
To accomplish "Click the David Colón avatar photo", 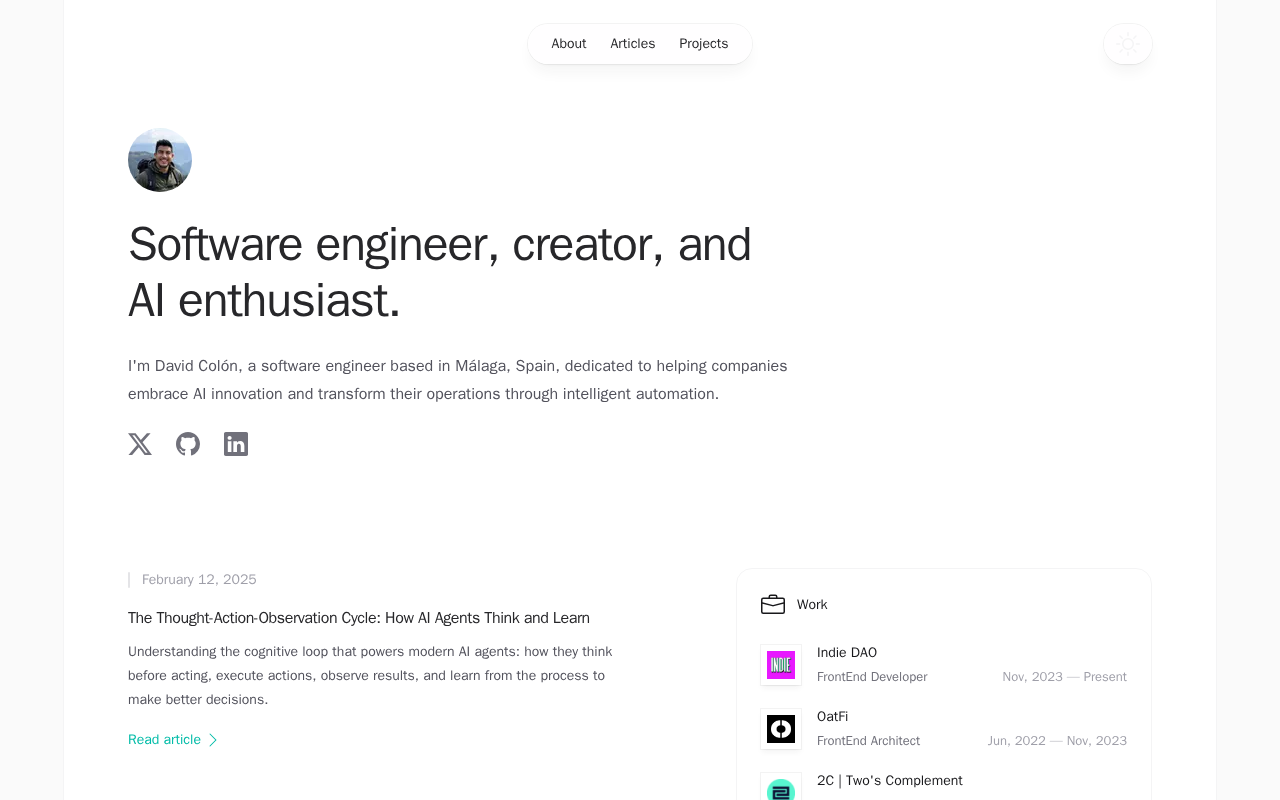I will (160, 160).
